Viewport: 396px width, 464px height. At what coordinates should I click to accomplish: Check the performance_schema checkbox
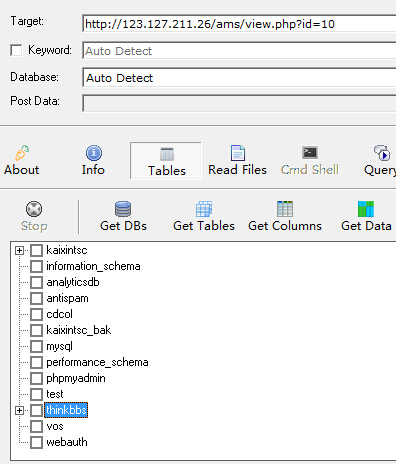point(36,362)
